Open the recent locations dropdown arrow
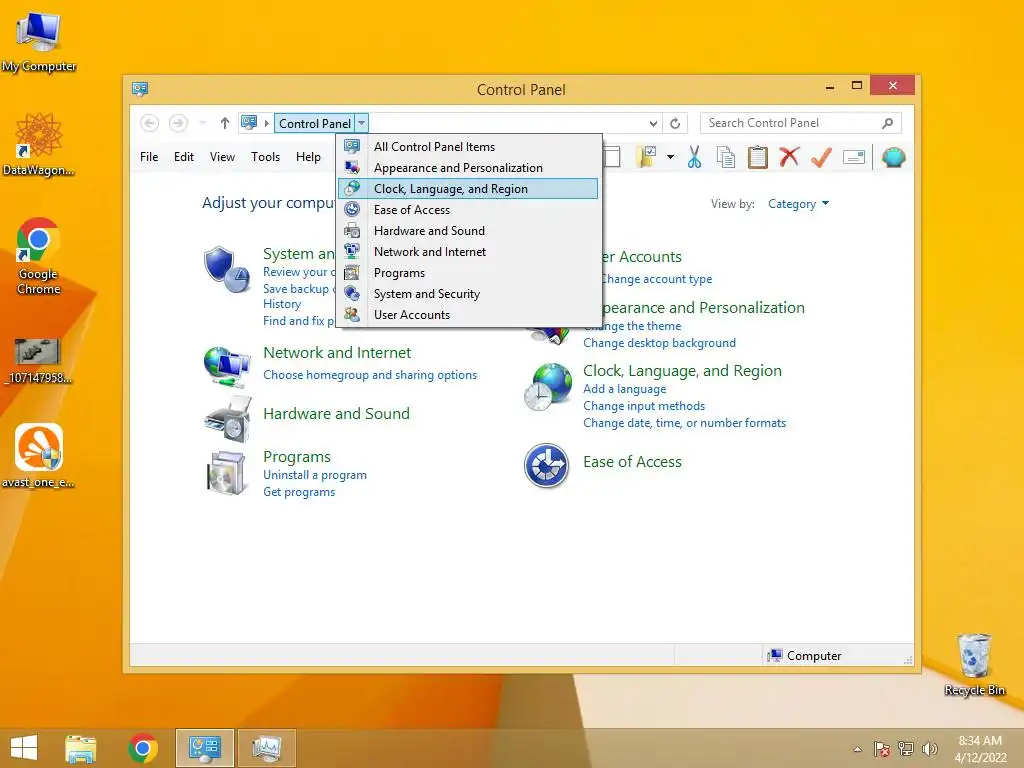The height and width of the screenshot is (768, 1024). coord(202,123)
